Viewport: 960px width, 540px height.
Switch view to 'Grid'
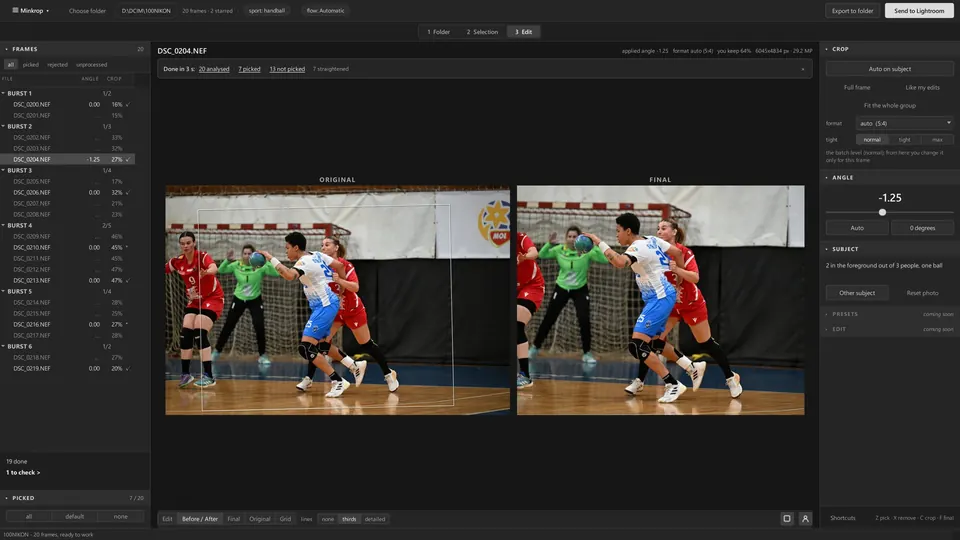pyautogui.click(x=285, y=519)
